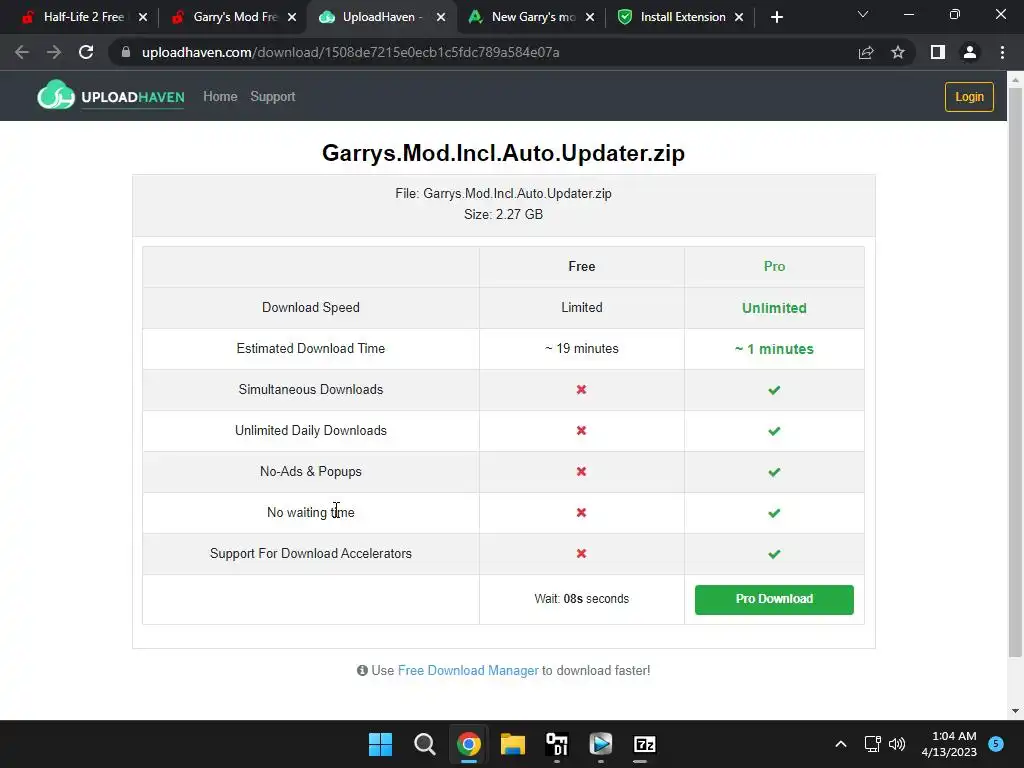Click the 'Unlimited' Pro speed cell

pyautogui.click(x=774, y=308)
